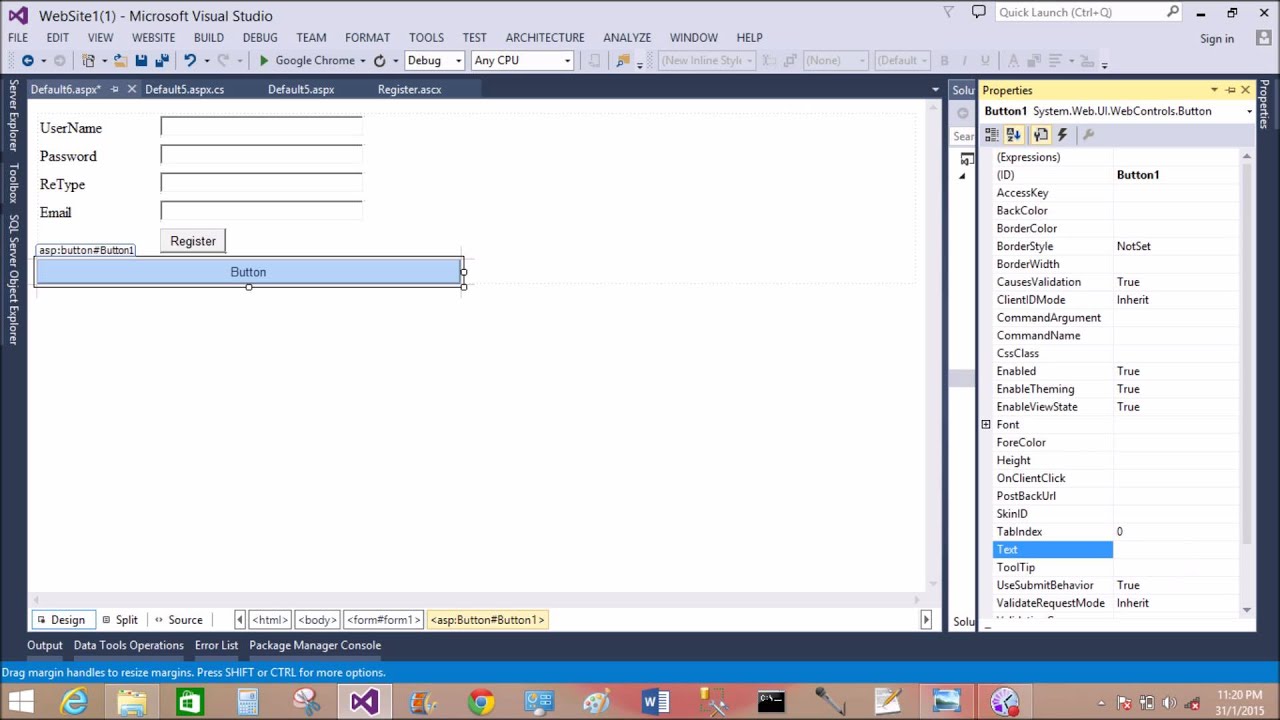Click the Save floppy disk icon
Screen dimensions: 1280x720
click(x=141, y=61)
